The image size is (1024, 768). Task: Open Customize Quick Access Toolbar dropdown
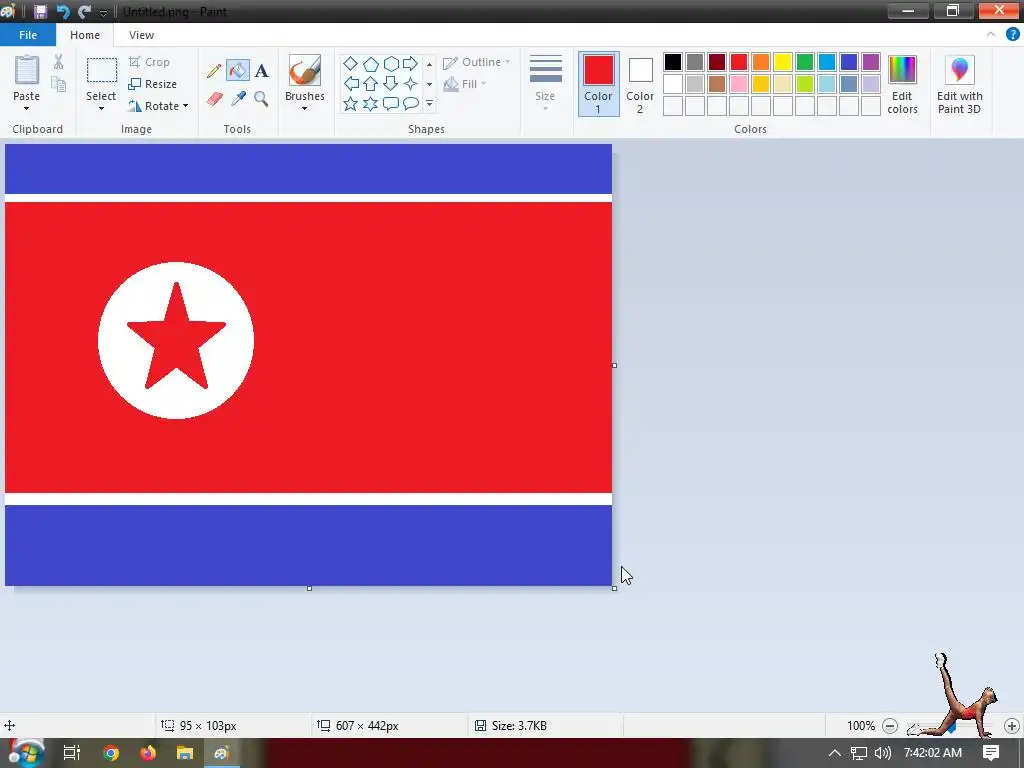click(103, 12)
